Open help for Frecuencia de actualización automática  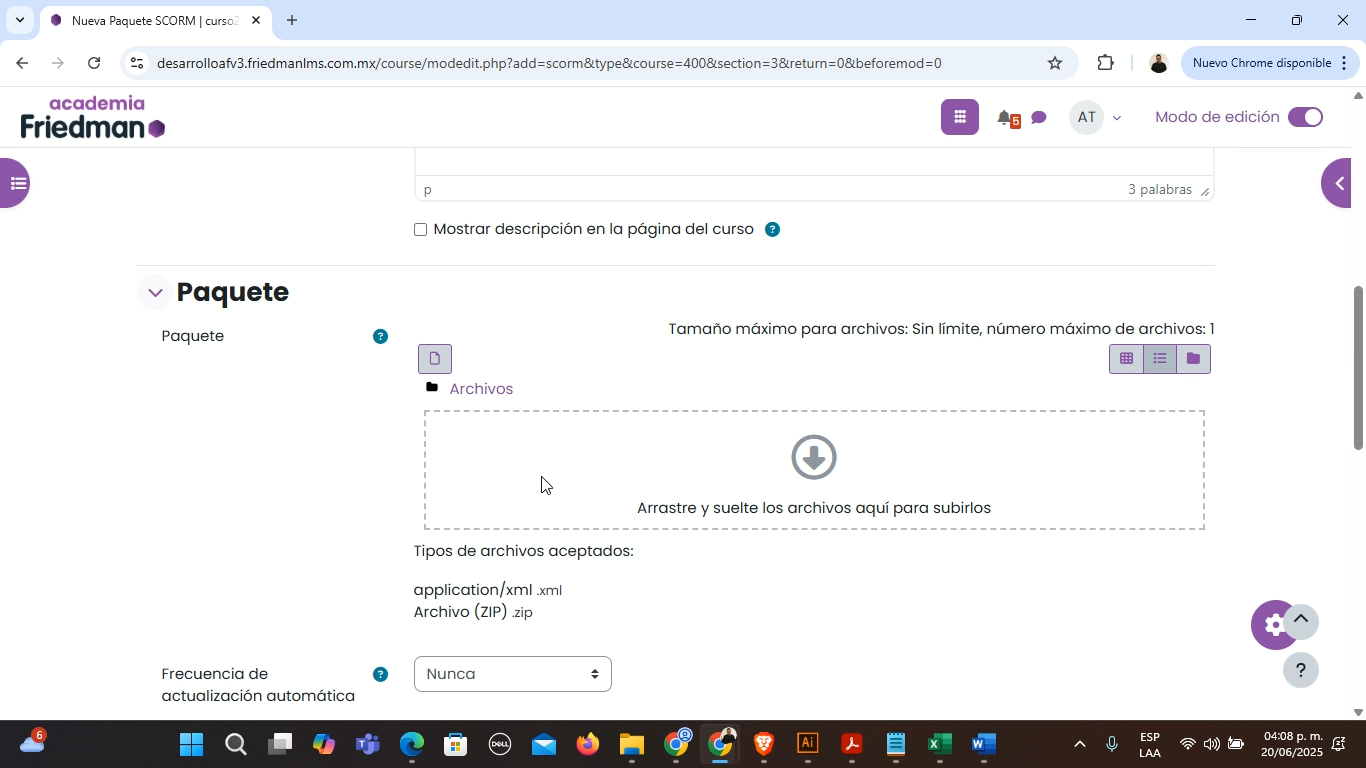pos(380,674)
